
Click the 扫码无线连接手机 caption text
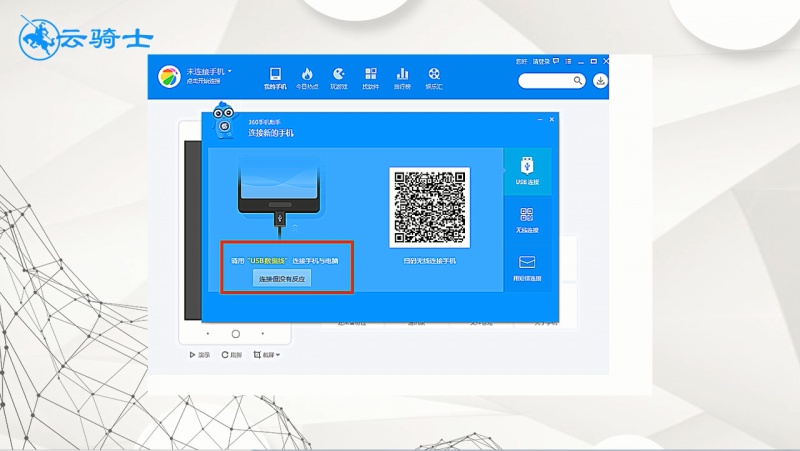430,261
